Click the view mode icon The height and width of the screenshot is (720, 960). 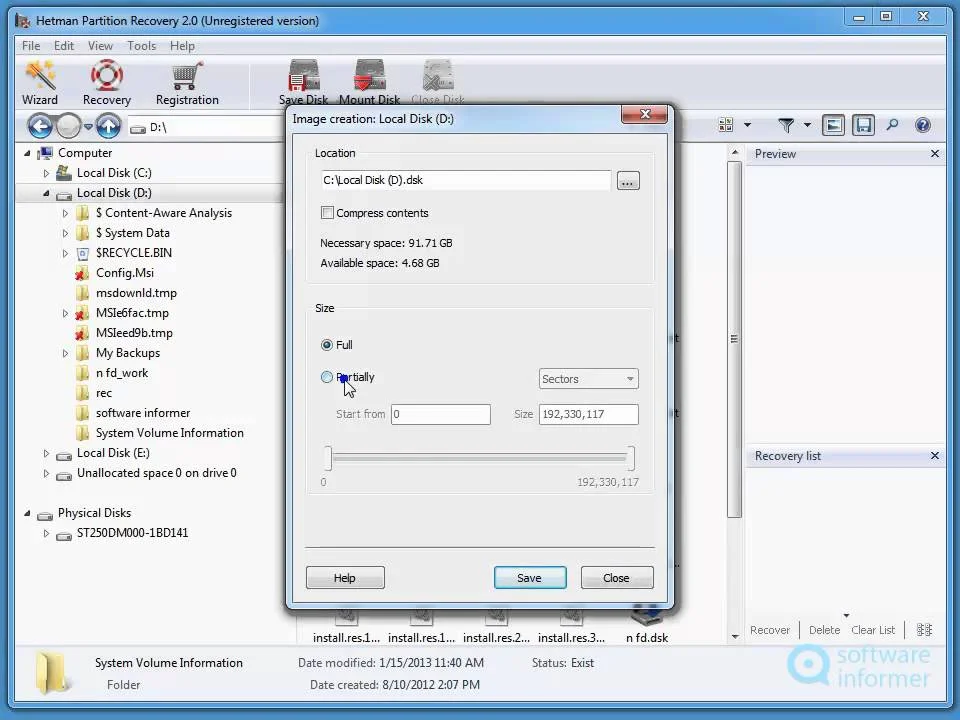pyautogui.click(x=726, y=126)
